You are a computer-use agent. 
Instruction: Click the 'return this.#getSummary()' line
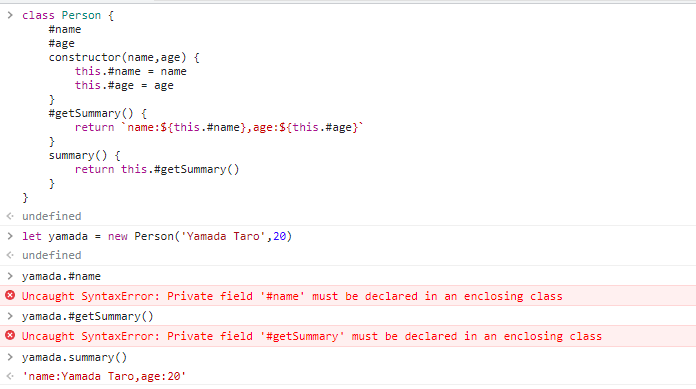(x=157, y=169)
